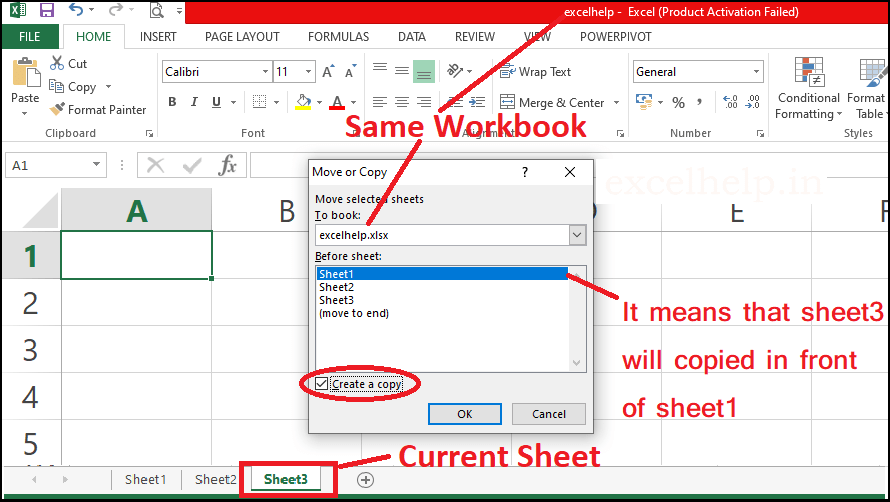
Task: Toggle Italic formatting
Action: point(194,102)
